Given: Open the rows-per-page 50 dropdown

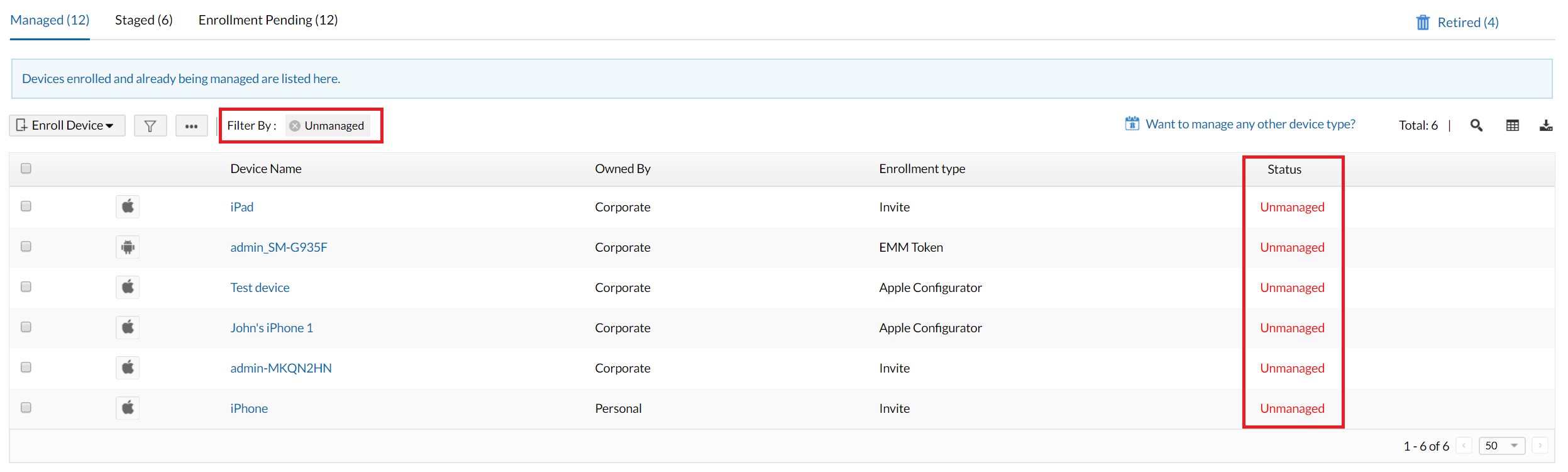Looking at the screenshot, I should (x=1501, y=446).
